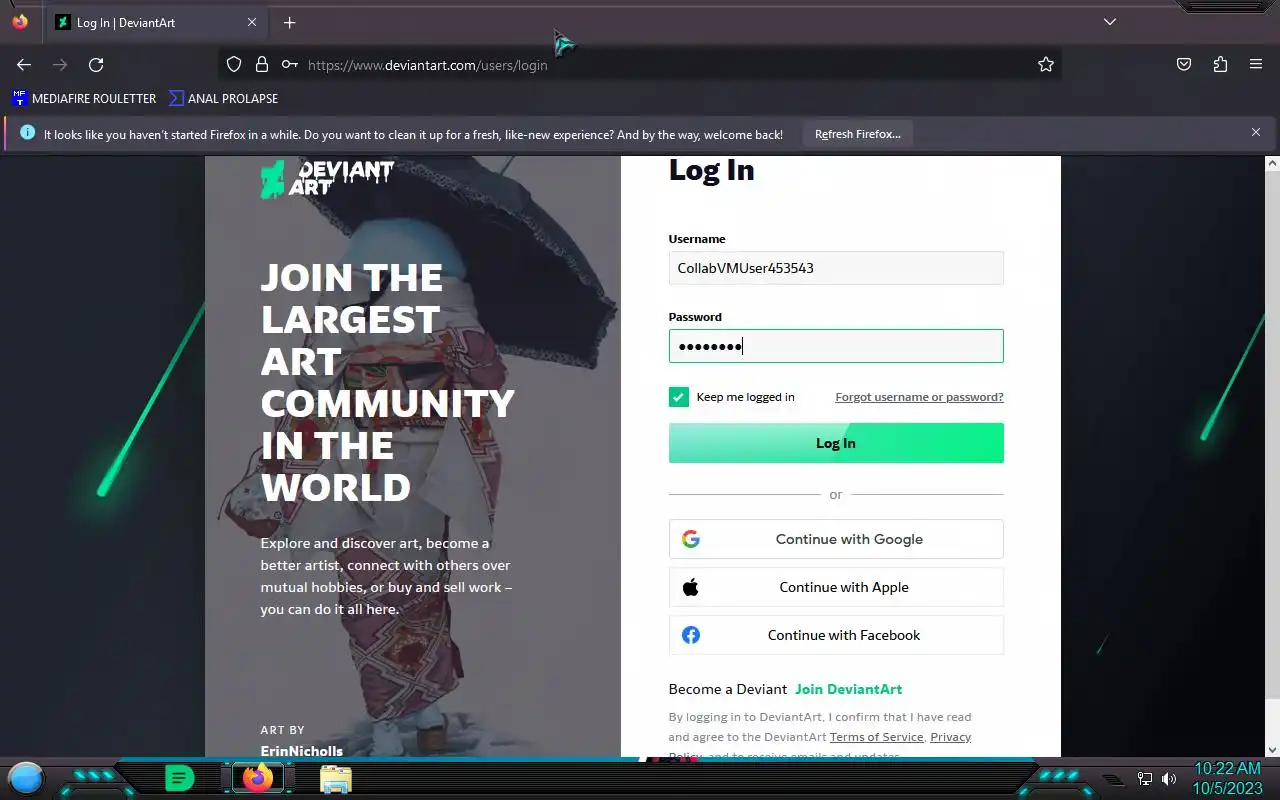Open the Start orb menu
This screenshot has height=800, width=1280.
(x=26, y=777)
